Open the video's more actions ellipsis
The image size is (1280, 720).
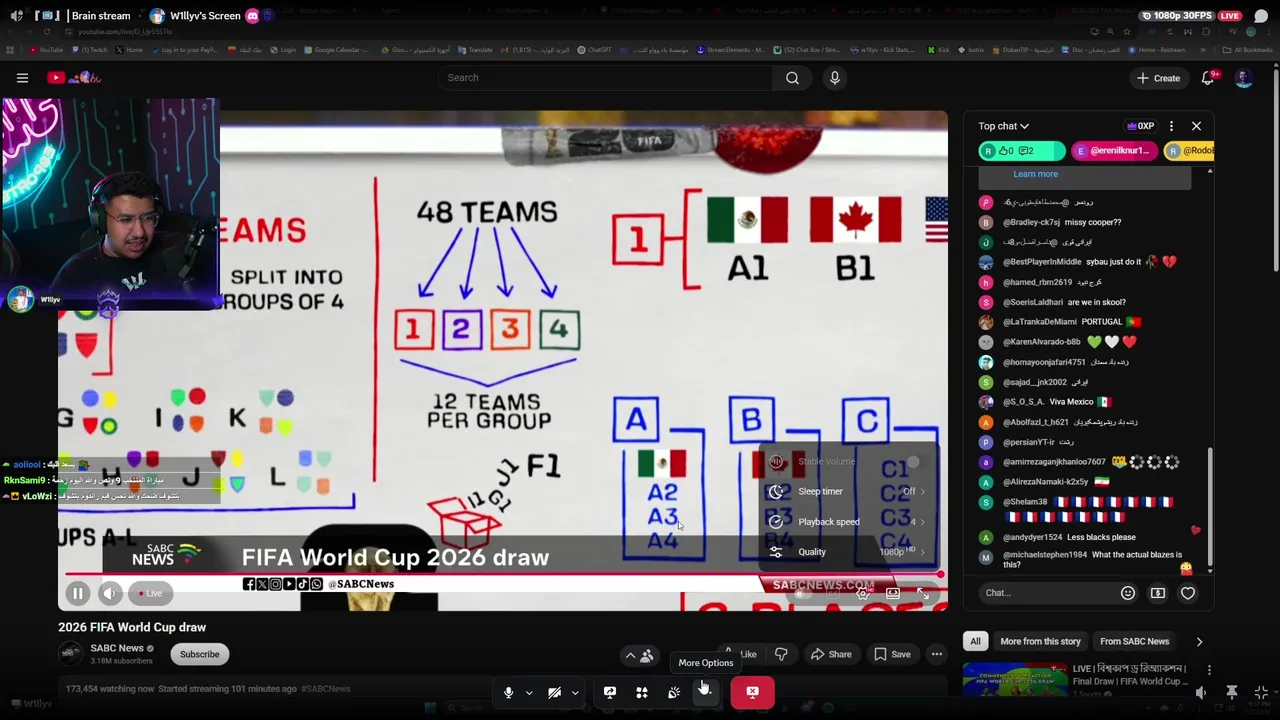tap(937, 654)
